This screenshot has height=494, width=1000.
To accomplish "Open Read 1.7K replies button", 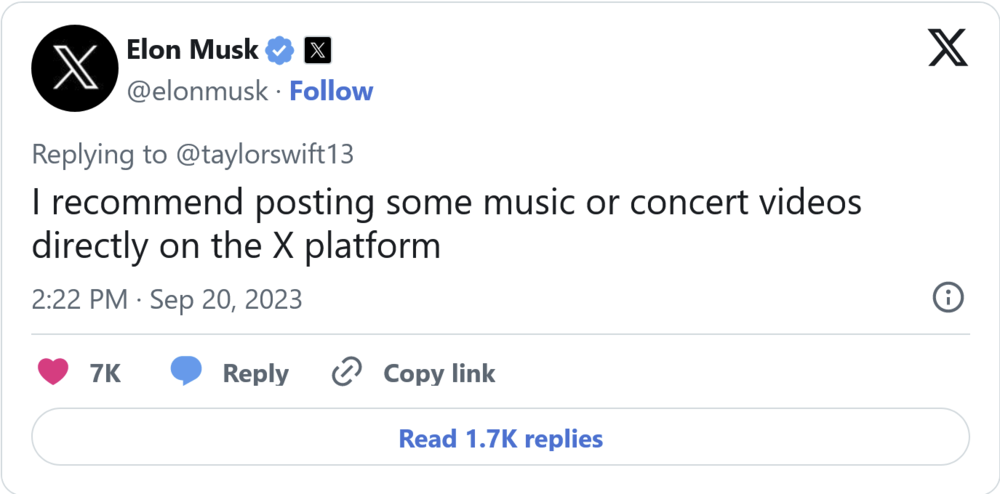I will (x=500, y=438).
